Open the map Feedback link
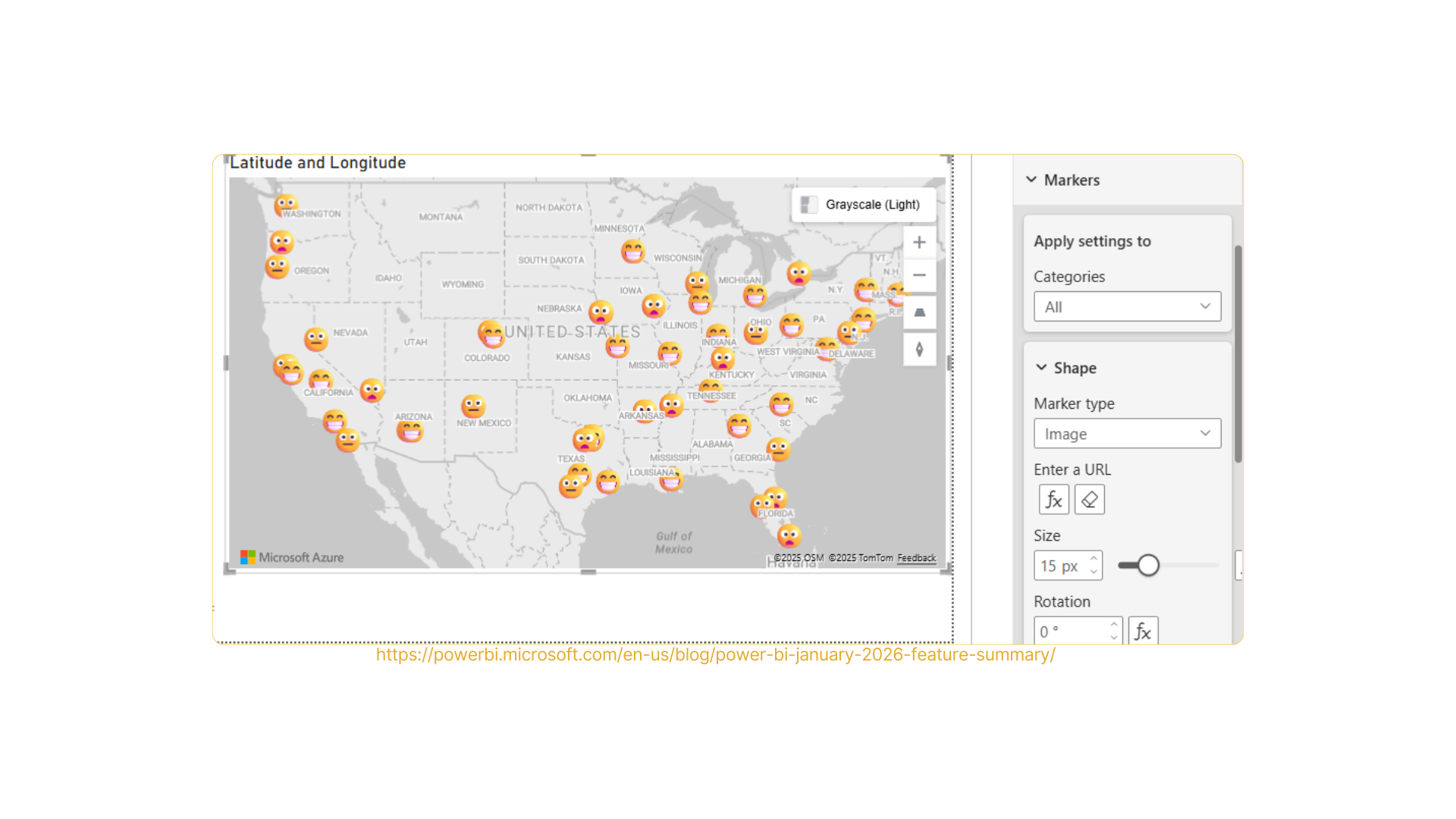Screen dimensions: 1456x819 [x=916, y=558]
